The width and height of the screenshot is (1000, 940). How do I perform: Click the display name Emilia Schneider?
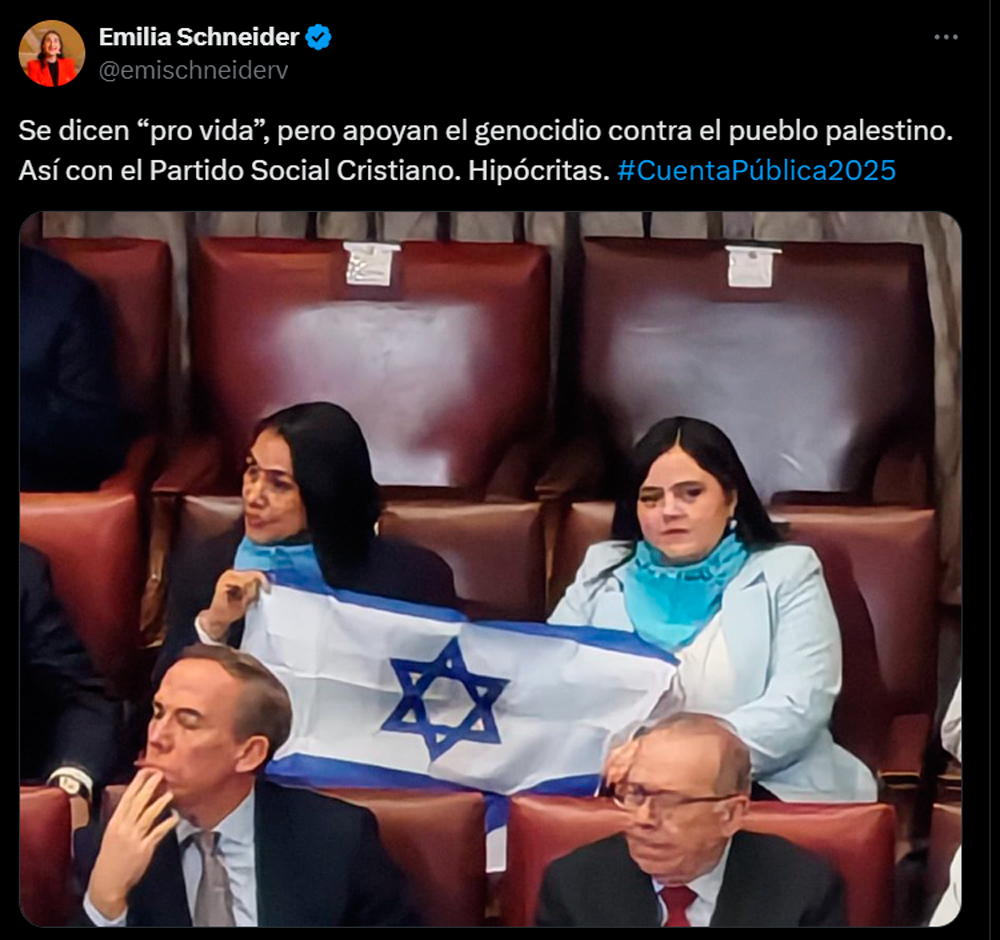pyautogui.click(x=199, y=37)
